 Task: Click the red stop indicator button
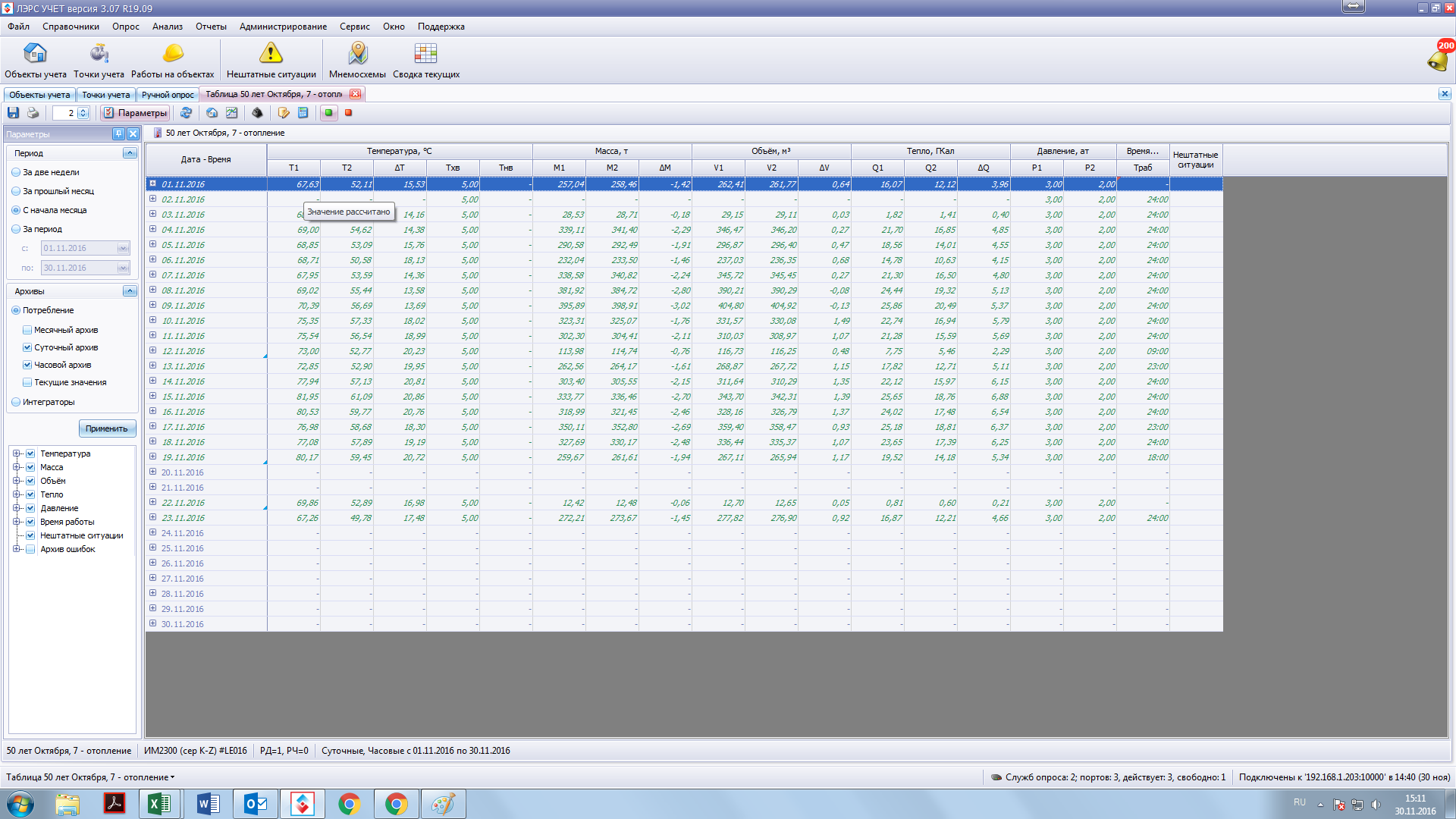[x=349, y=113]
